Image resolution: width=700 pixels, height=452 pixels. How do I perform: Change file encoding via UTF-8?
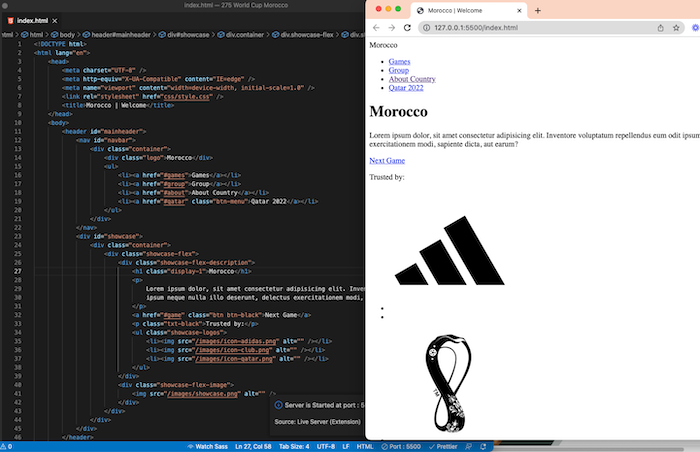(326, 446)
